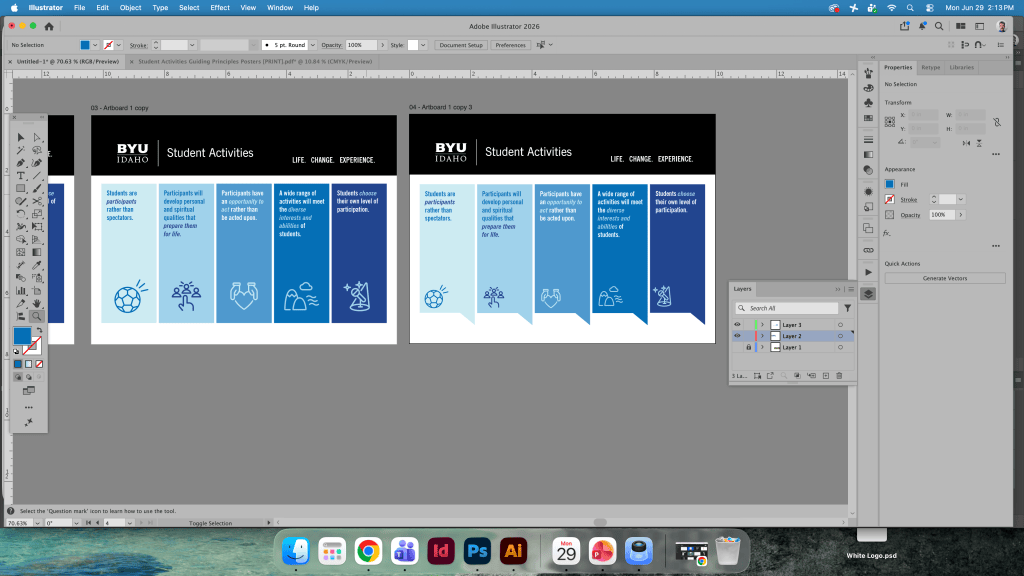Click the blue Fill color swatch in toolbar
The image size is (1024, 576).
(22, 336)
